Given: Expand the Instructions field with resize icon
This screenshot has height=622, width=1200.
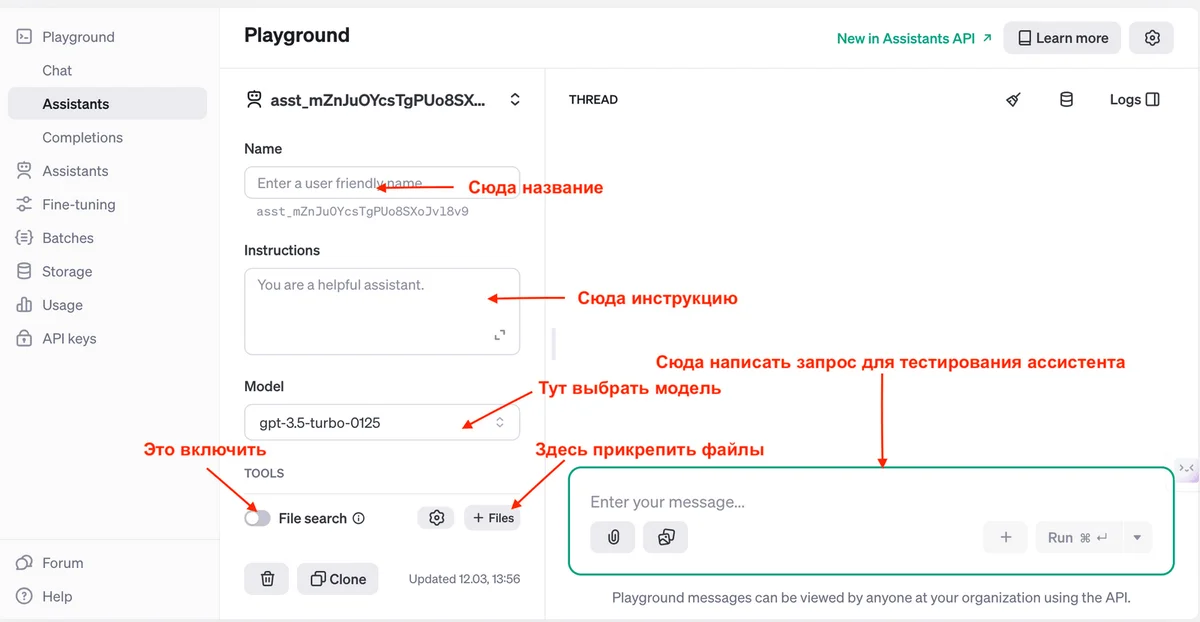Looking at the screenshot, I should pos(500,336).
